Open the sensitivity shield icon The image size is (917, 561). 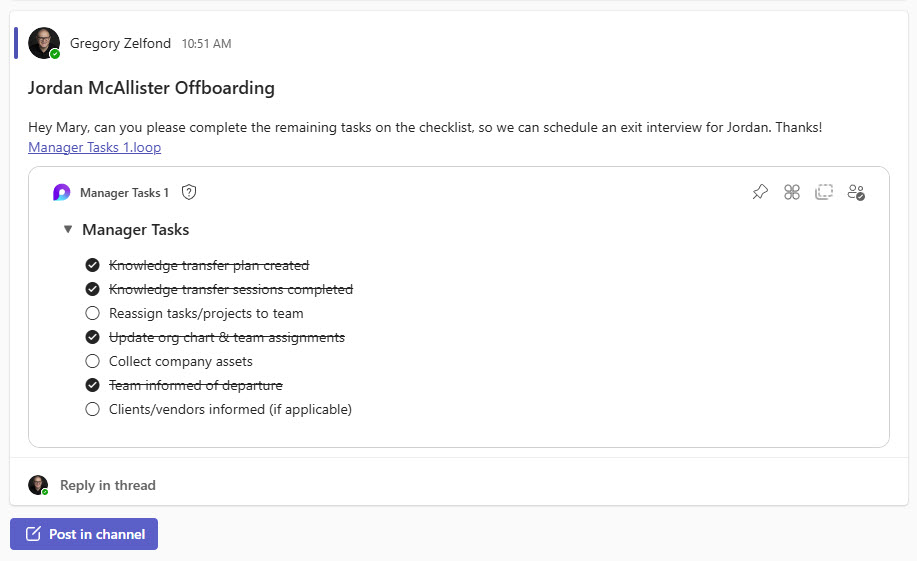(x=189, y=193)
